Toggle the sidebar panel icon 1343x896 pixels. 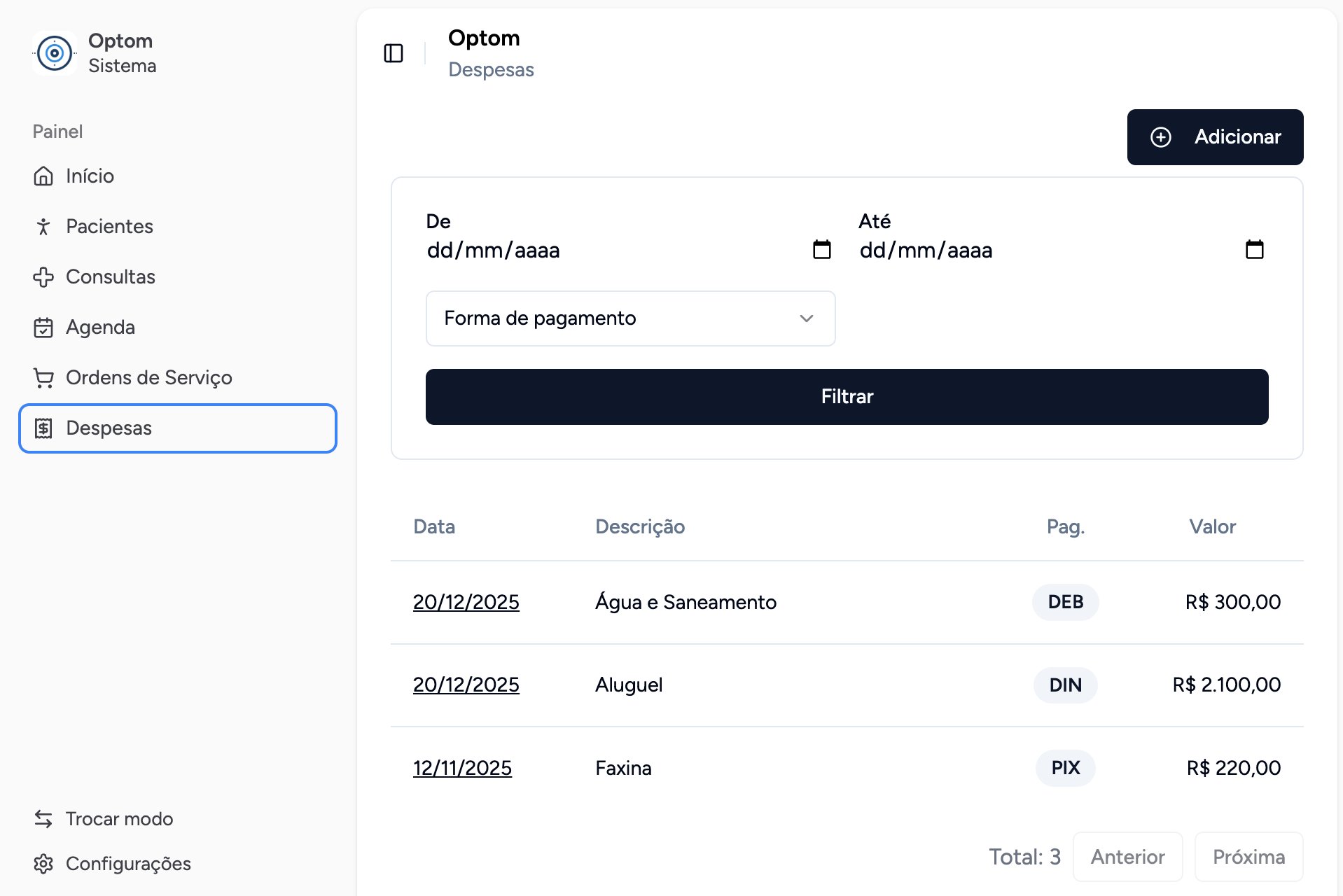[x=394, y=53]
